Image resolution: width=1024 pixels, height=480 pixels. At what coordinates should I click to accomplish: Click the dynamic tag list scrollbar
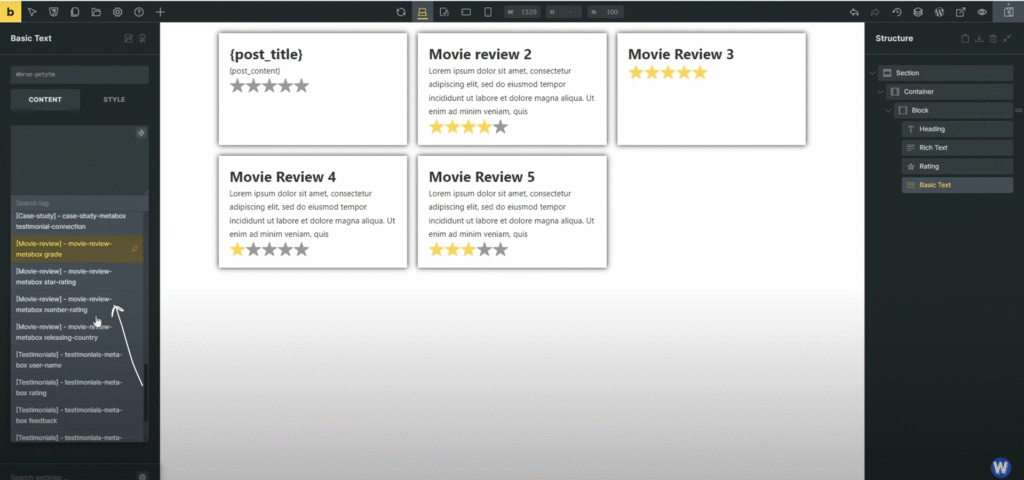[x=146, y=390]
